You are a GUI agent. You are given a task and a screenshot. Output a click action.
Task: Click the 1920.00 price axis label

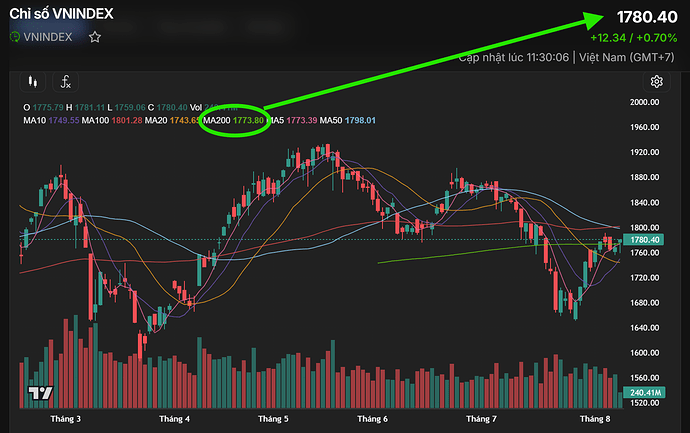[644, 152]
